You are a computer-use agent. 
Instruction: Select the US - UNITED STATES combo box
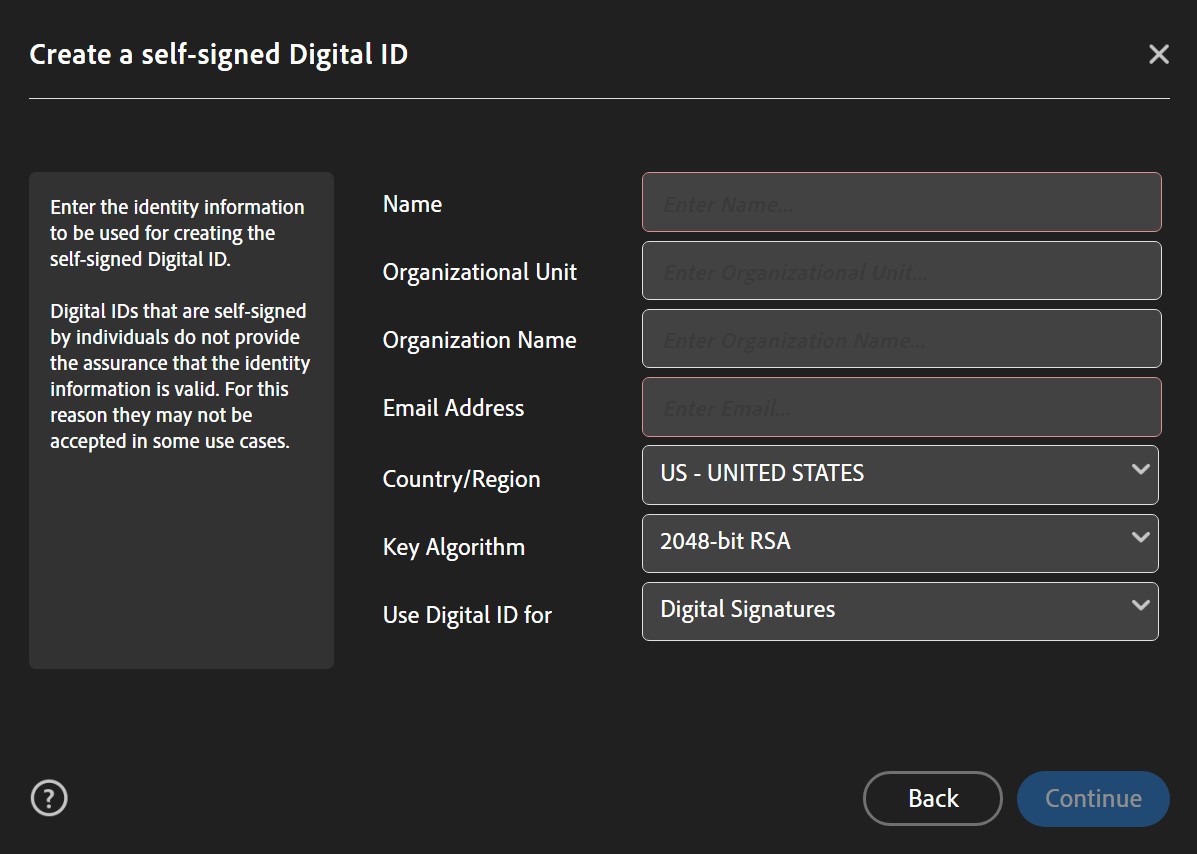click(900, 474)
